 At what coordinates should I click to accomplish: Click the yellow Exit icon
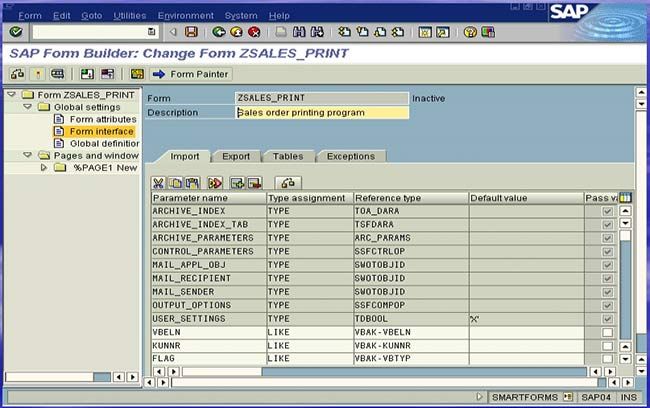coord(236,32)
